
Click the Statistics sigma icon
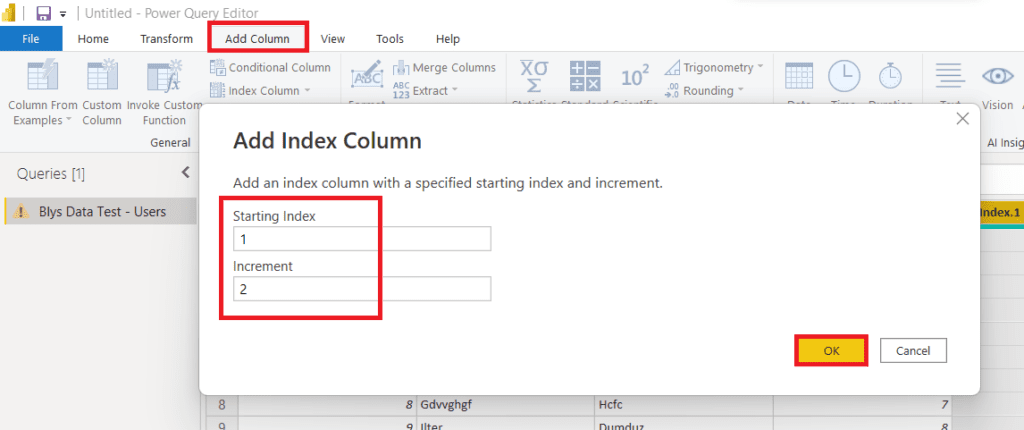click(x=534, y=76)
